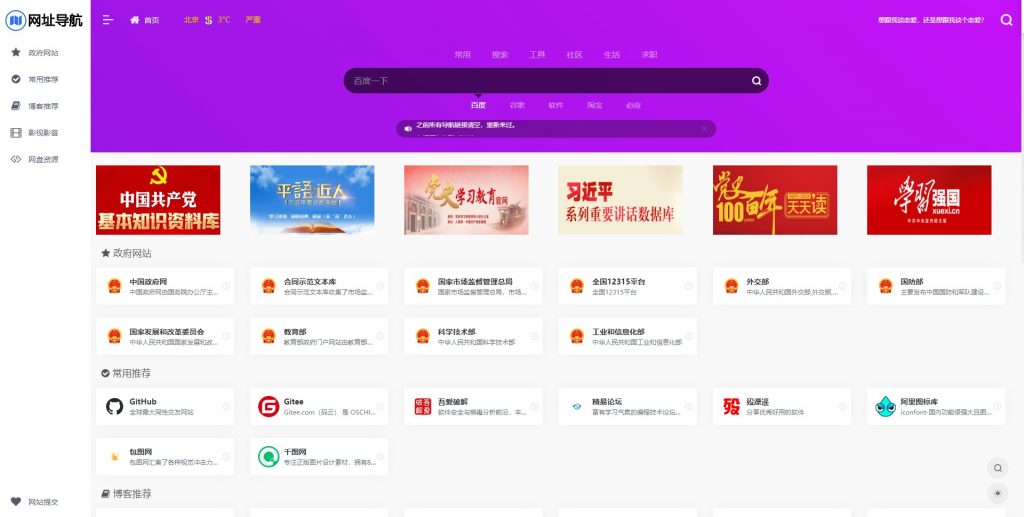Open the 国家市场监督管理总局 card
Viewport: 1024px width, 517px height.
pyautogui.click(x=473, y=286)
